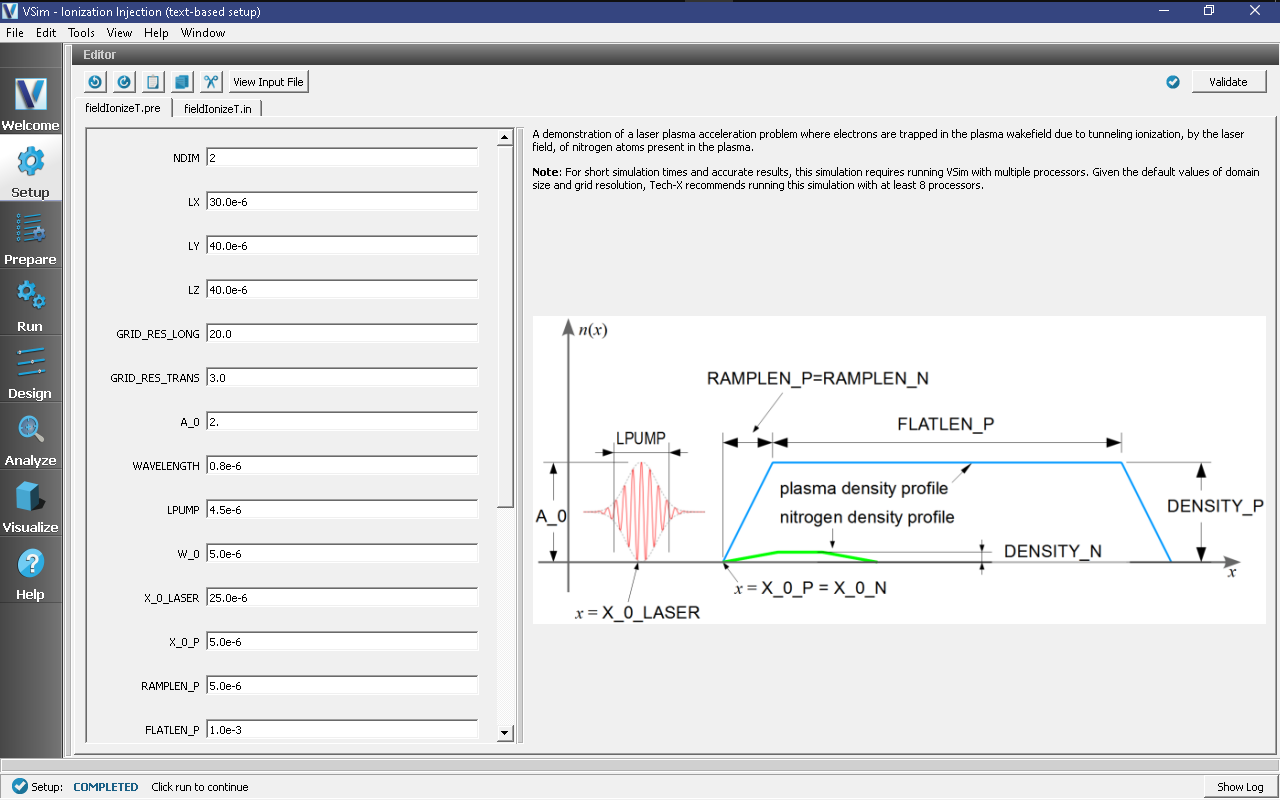
Task: Open the Window menu
Action: pos(203,32)
